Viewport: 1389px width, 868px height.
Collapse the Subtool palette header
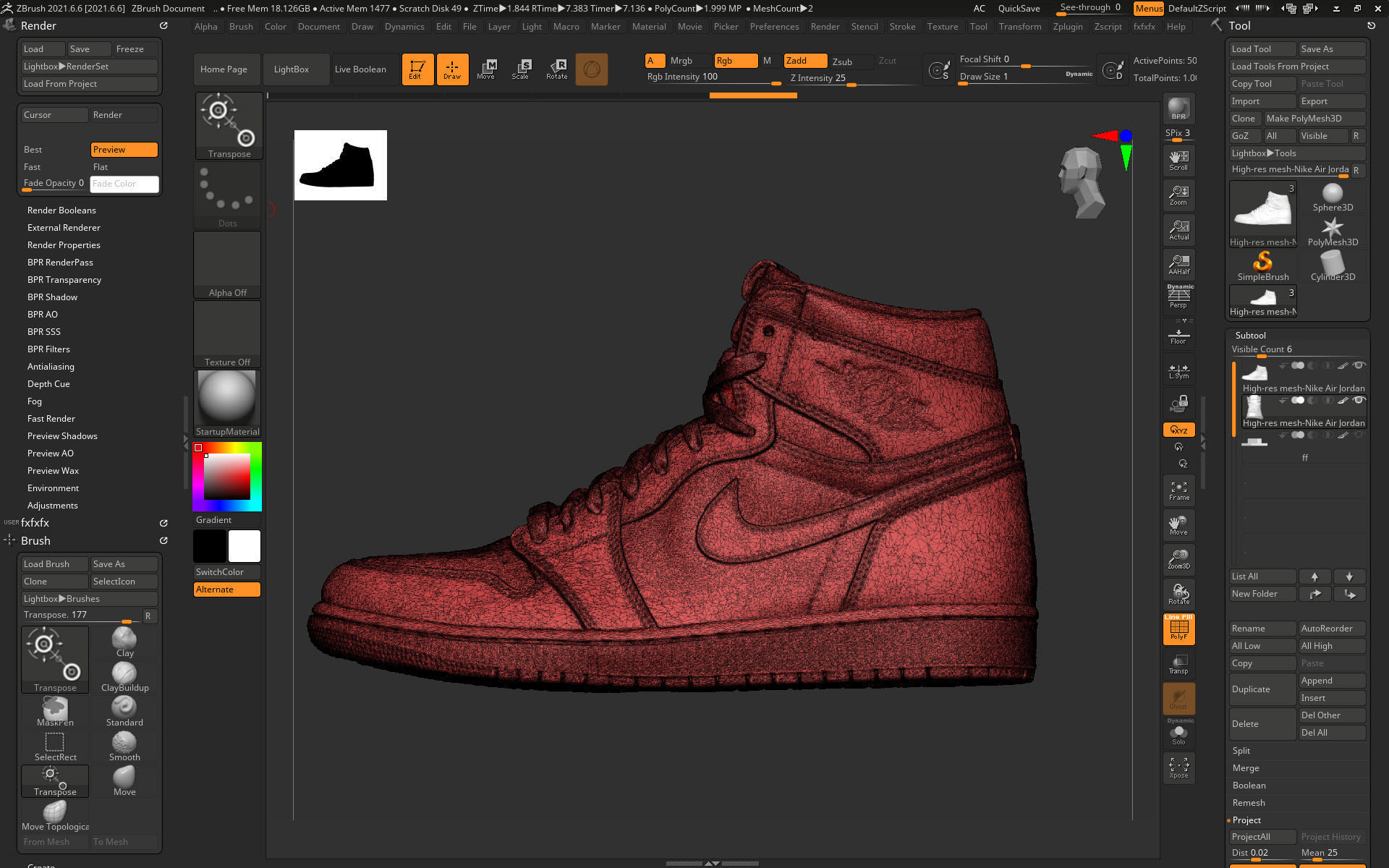(1250, 336)
